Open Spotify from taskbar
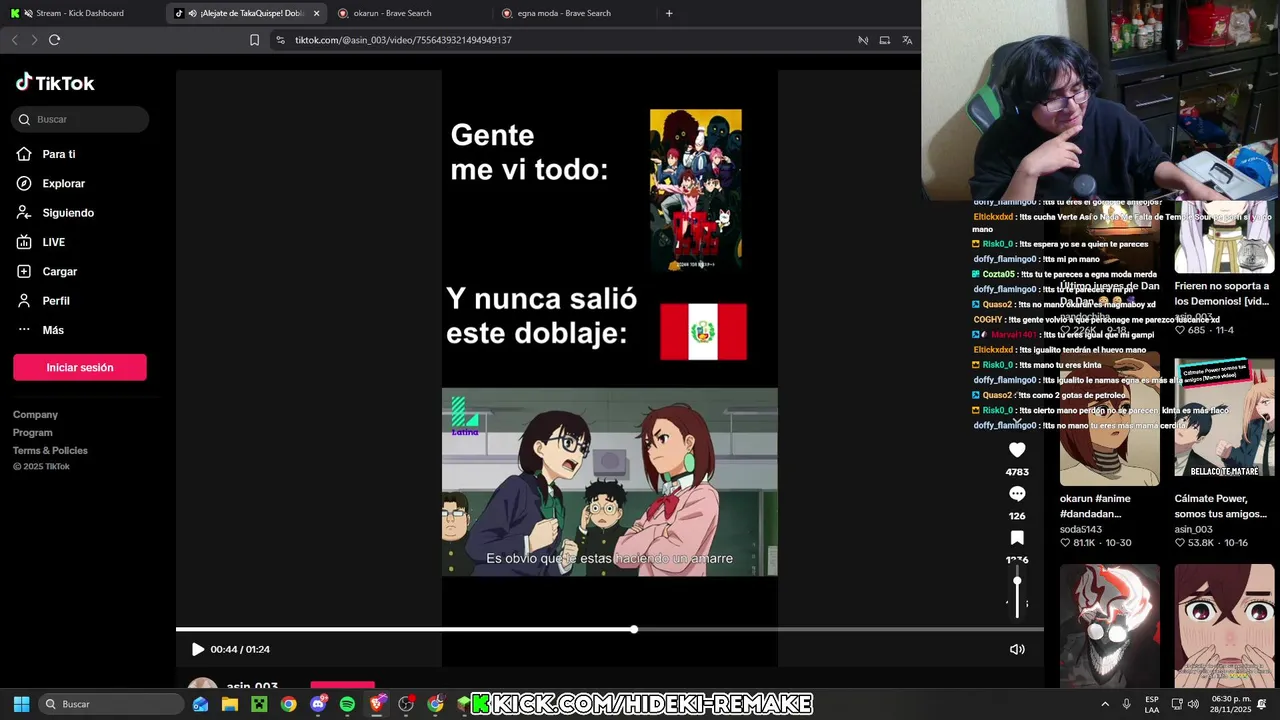This screenshot has height=720, width=1280. click(x=347, y=704)
